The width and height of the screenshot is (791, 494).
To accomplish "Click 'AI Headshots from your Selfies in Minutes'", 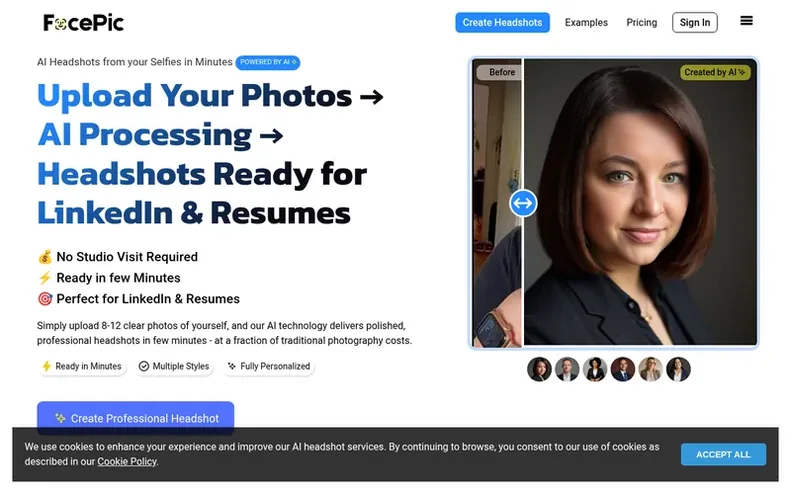I will click(x=135, y=62).
